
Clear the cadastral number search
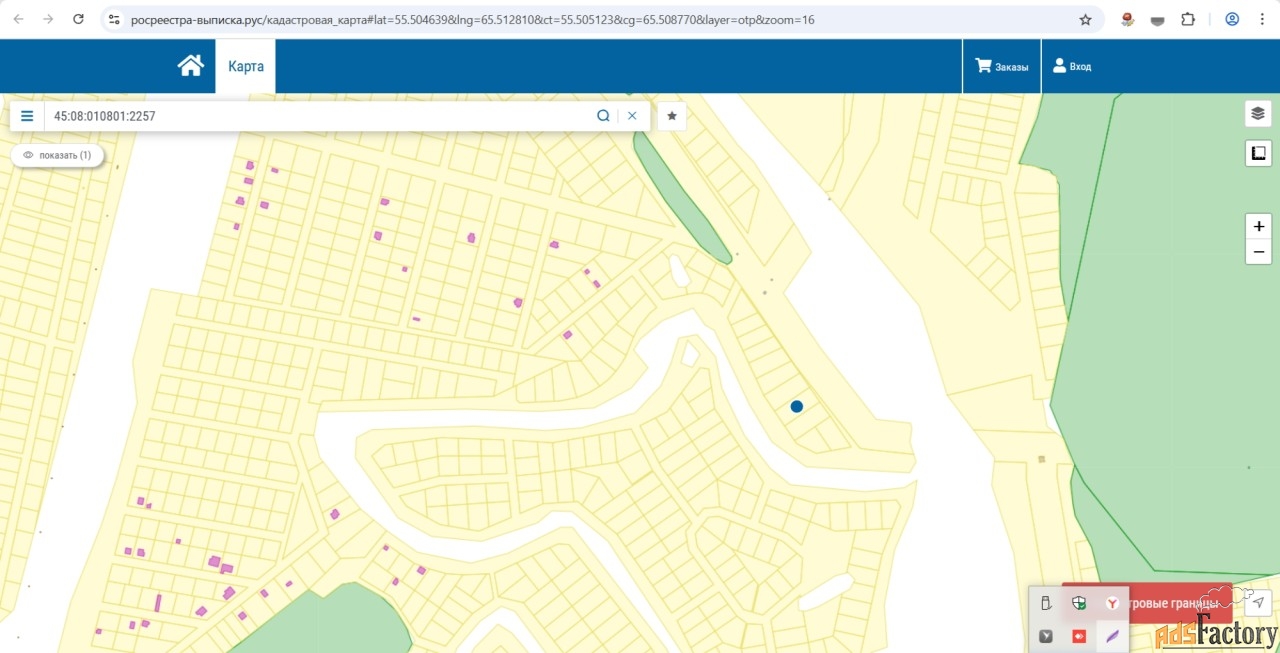(632, 116)
